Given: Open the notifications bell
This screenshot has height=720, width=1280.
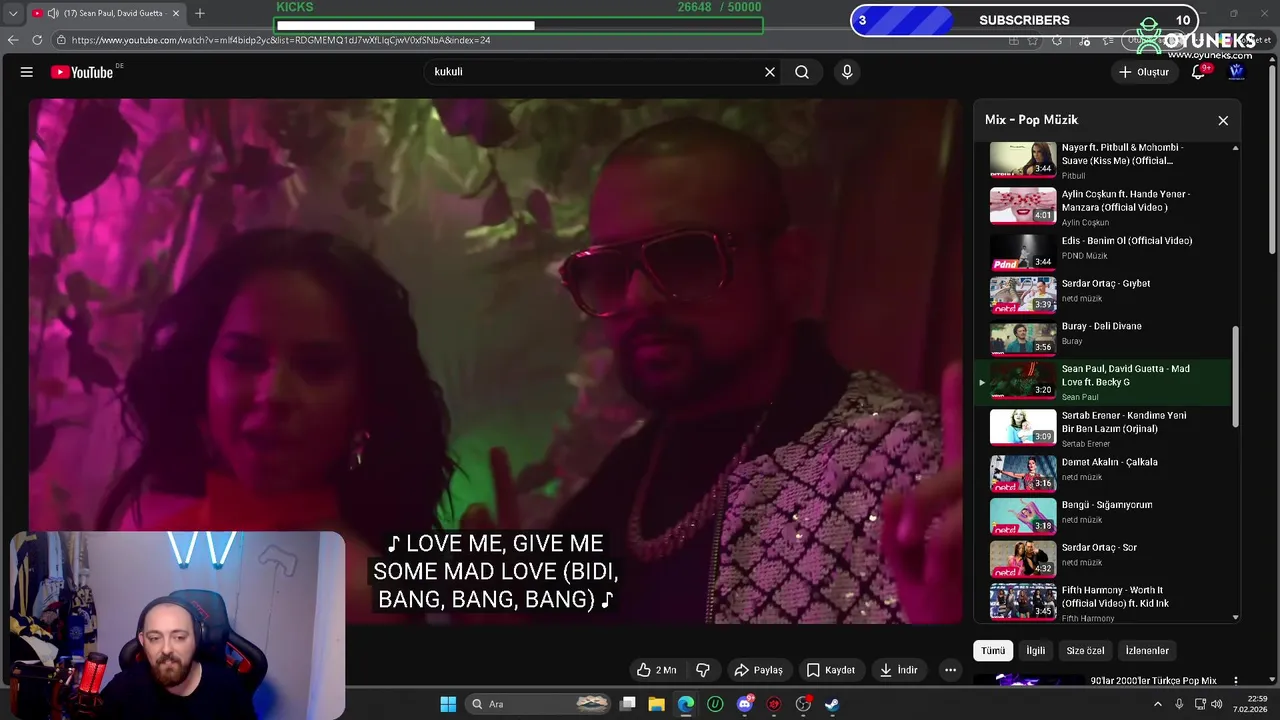Looking at the screenshot, I should (1198, 72).
